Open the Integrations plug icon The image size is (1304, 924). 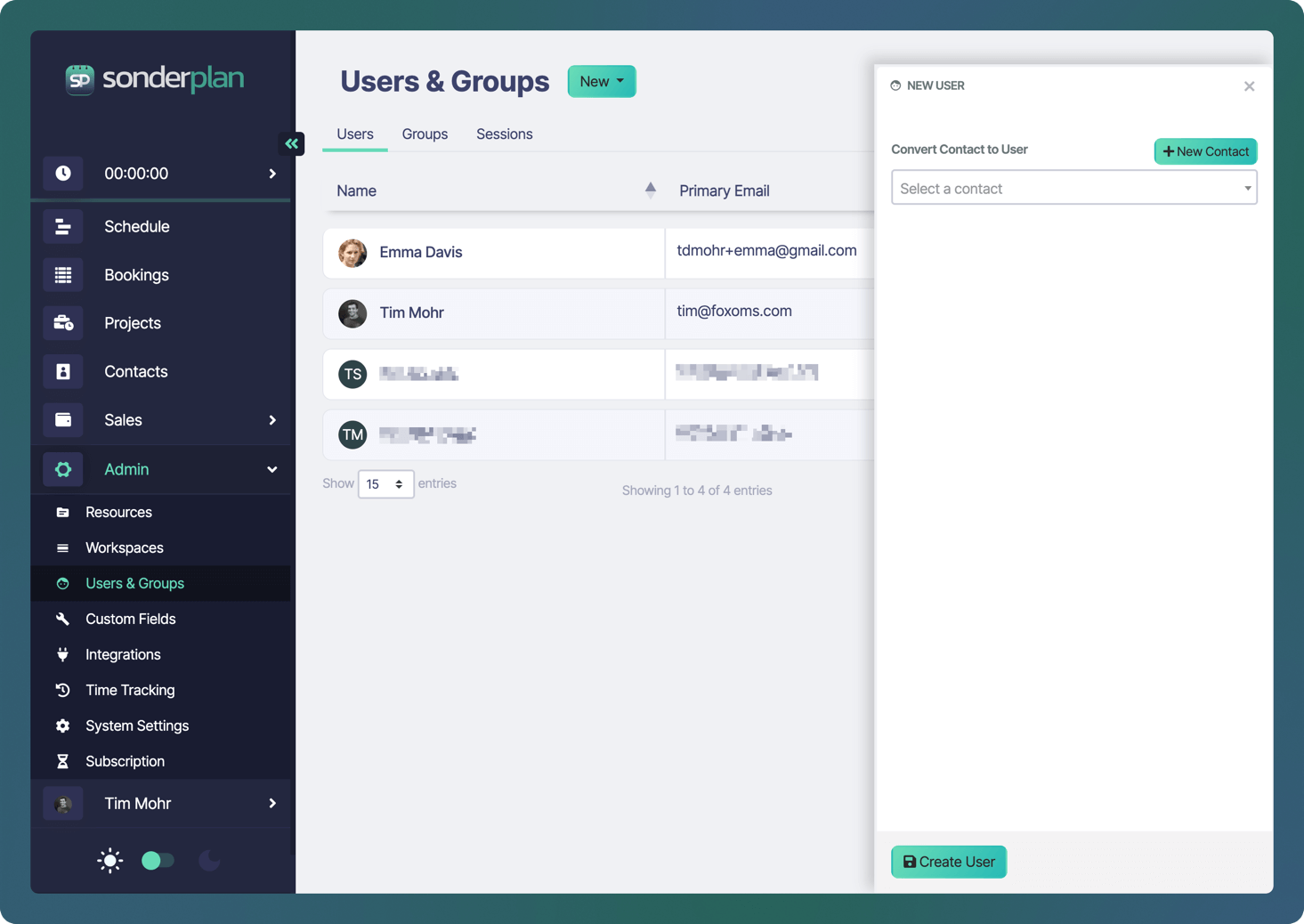click(62, 654)
